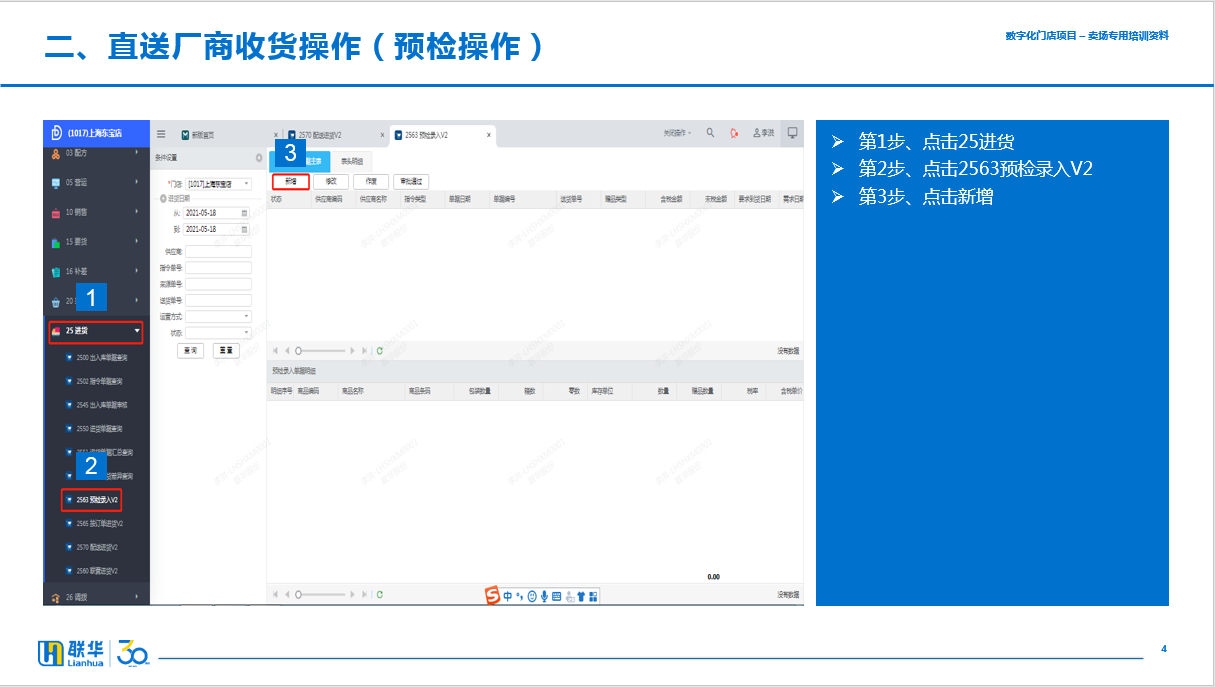Click the 新增 button
This screenshot has width=1215, height=687.
coord(290,182)
